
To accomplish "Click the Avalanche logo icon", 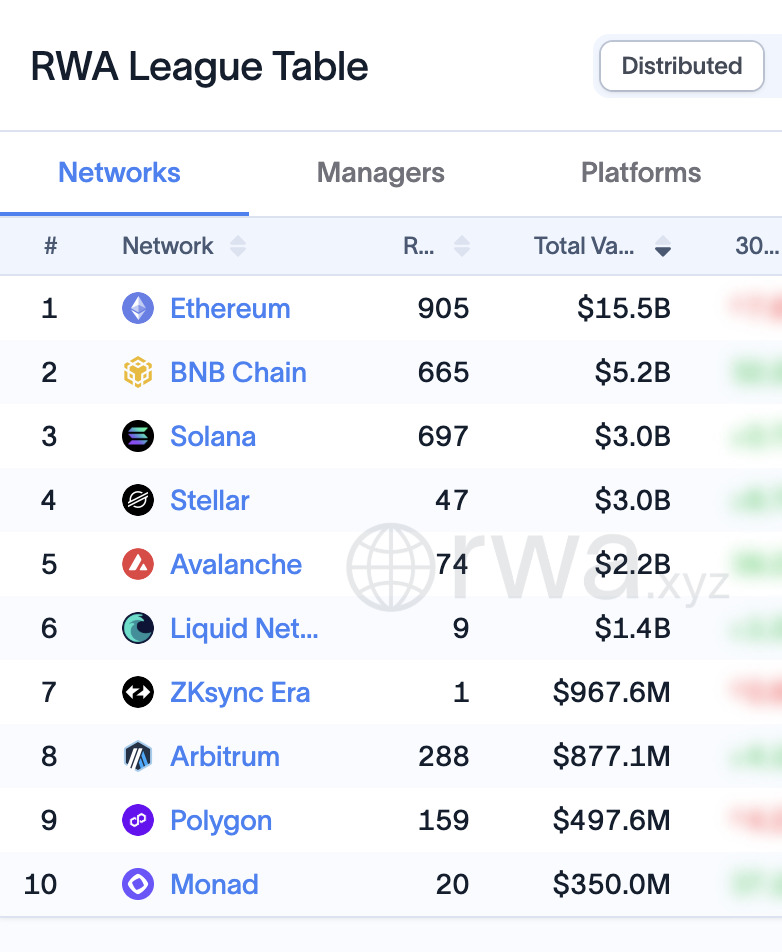I will click(138, 564).
